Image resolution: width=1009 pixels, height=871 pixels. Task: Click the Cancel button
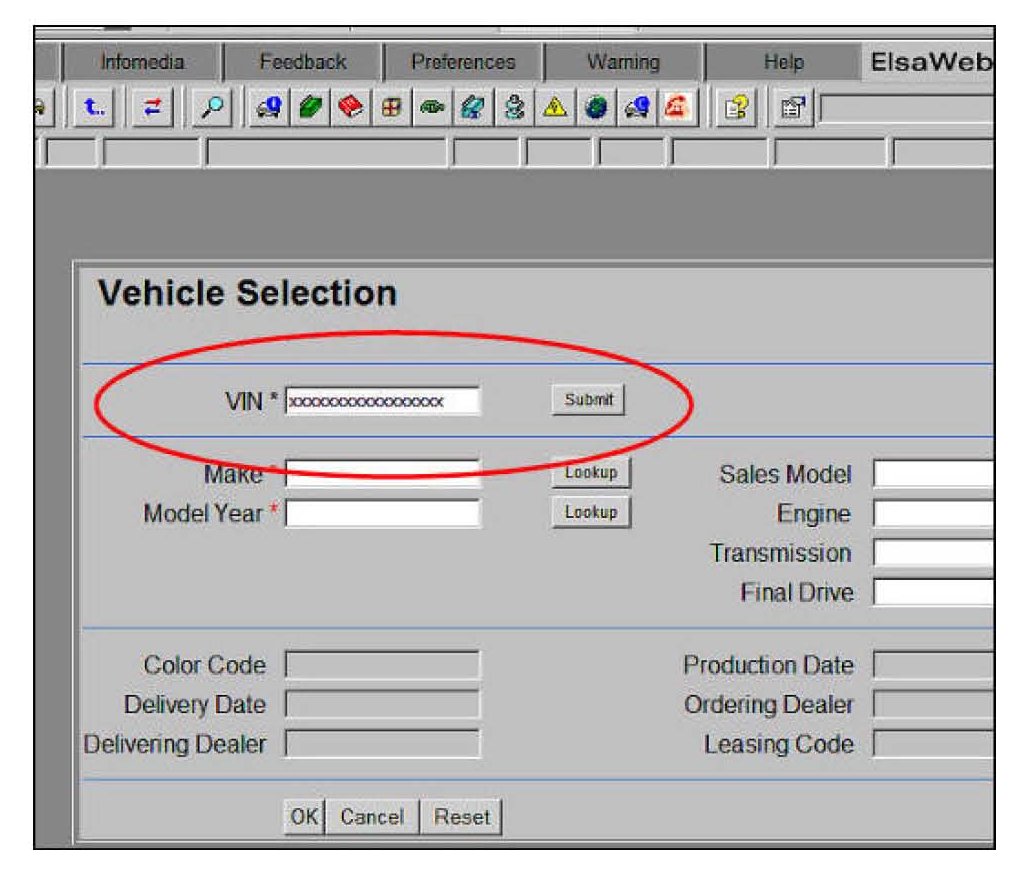[x=371, y=817]
